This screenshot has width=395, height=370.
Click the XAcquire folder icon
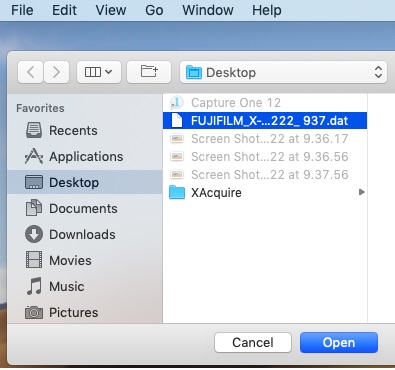pos(177,192)
